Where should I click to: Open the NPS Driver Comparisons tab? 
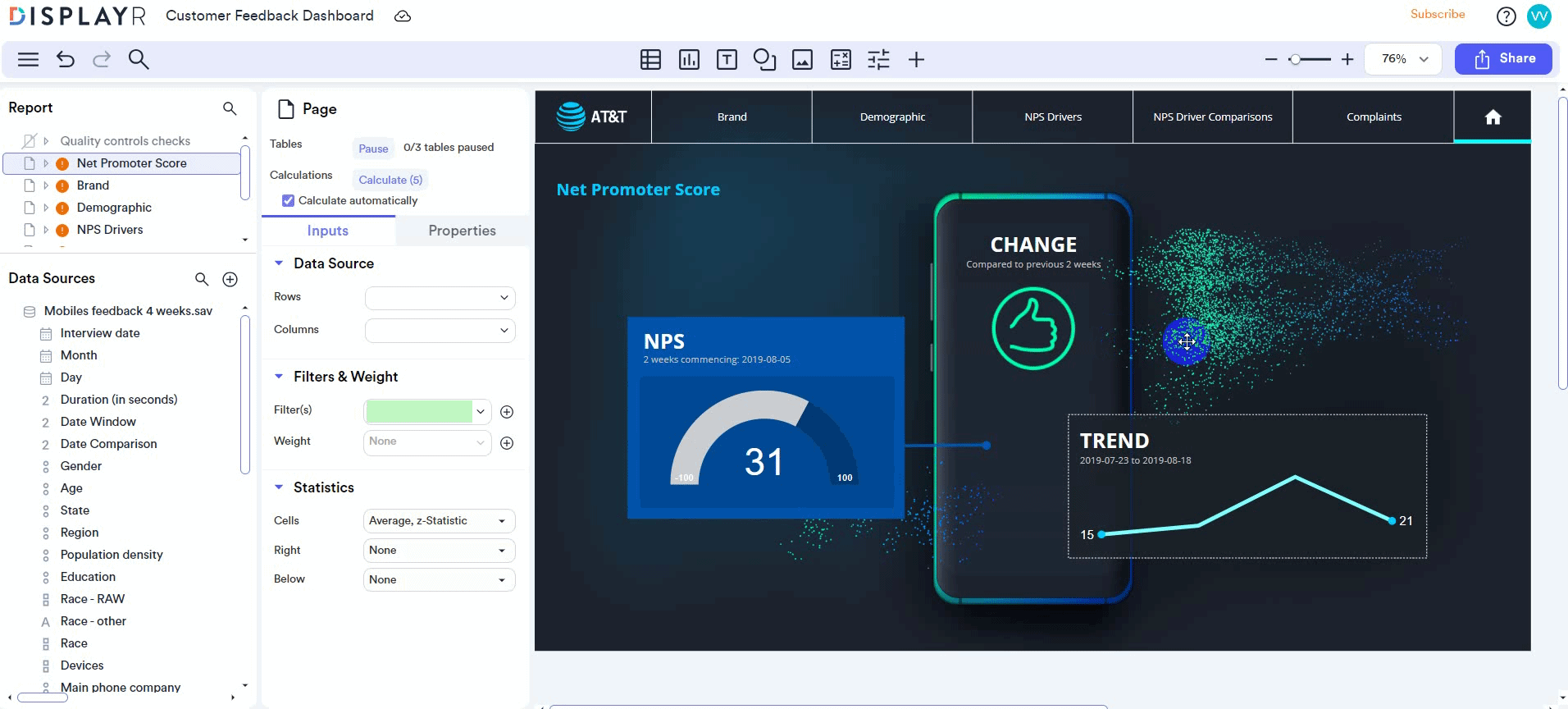point(1213,117)
